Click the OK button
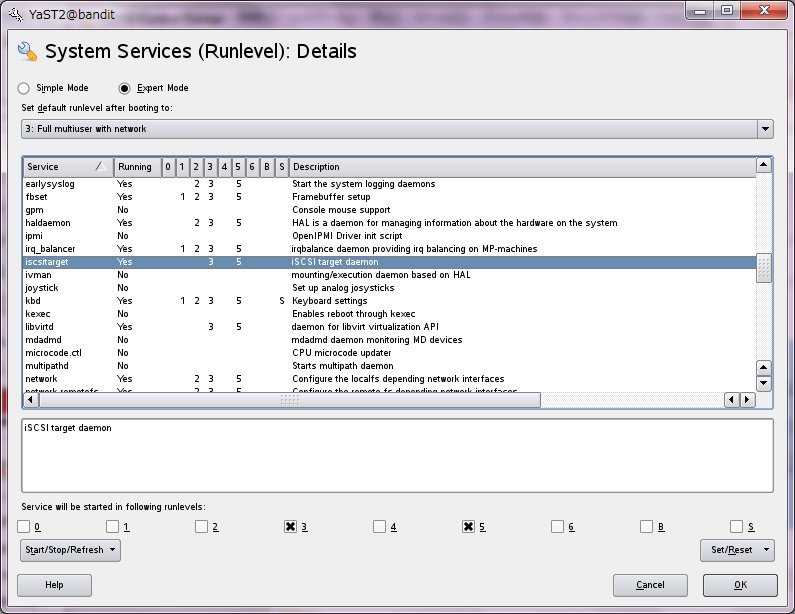Screen dimensions: 795x614 pos(740,585)
